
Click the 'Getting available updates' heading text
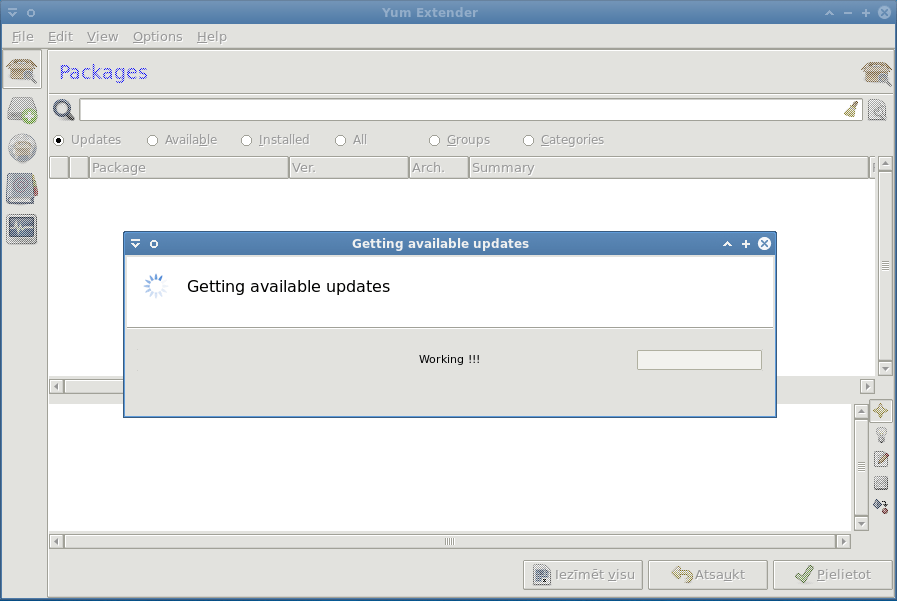[288, 286]
